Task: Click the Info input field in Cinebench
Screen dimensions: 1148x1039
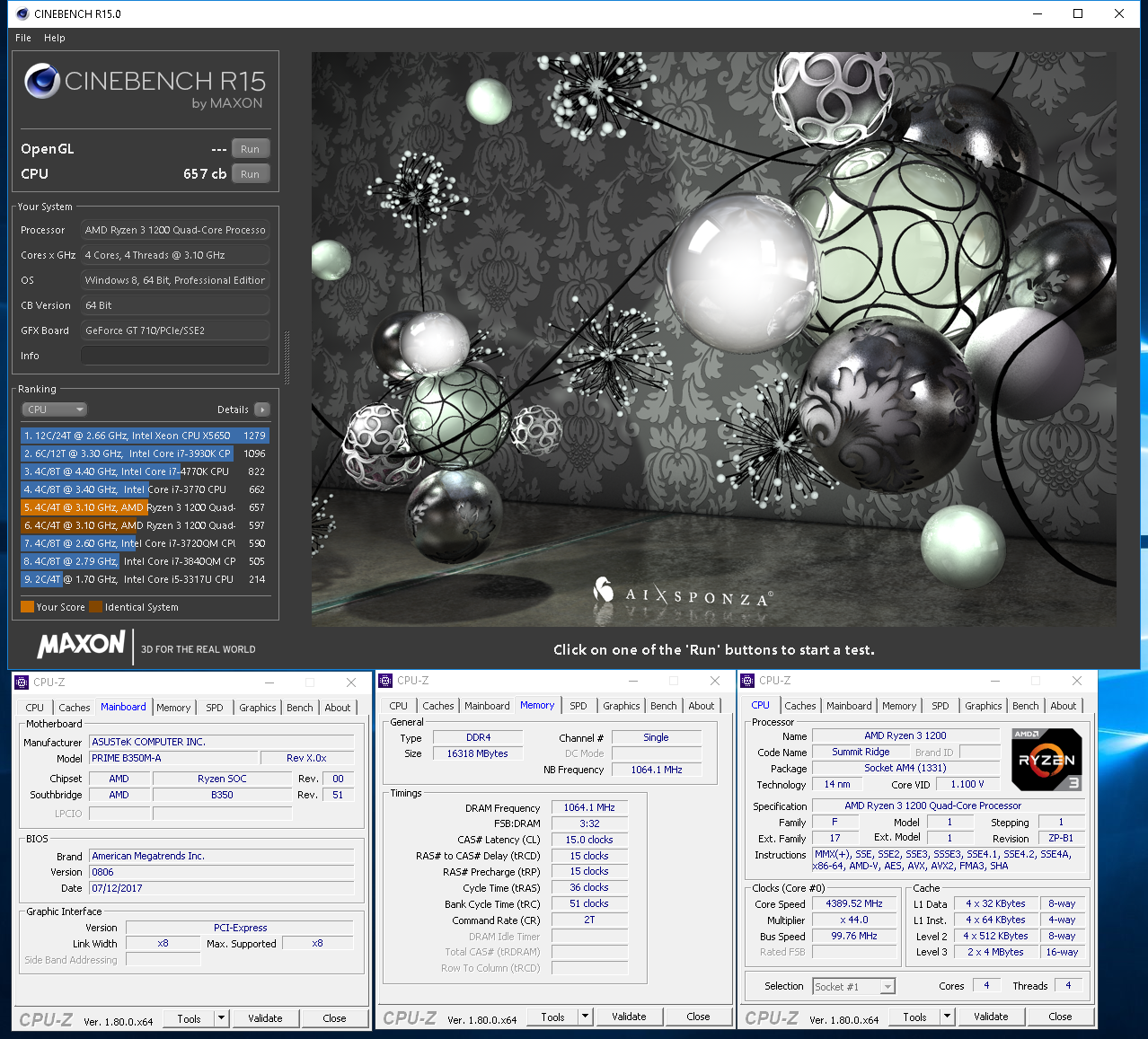Action: click(175, 356)
